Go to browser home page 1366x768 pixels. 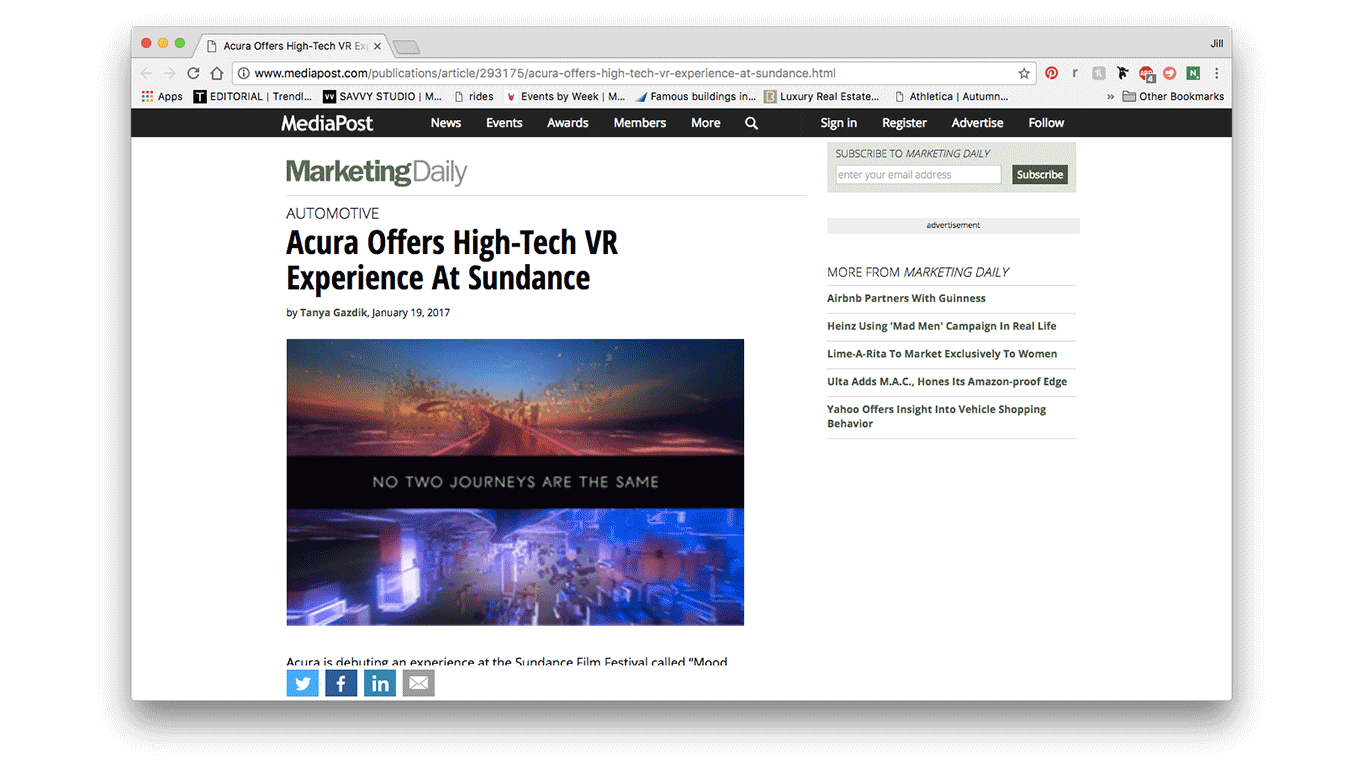click(217, 73)
